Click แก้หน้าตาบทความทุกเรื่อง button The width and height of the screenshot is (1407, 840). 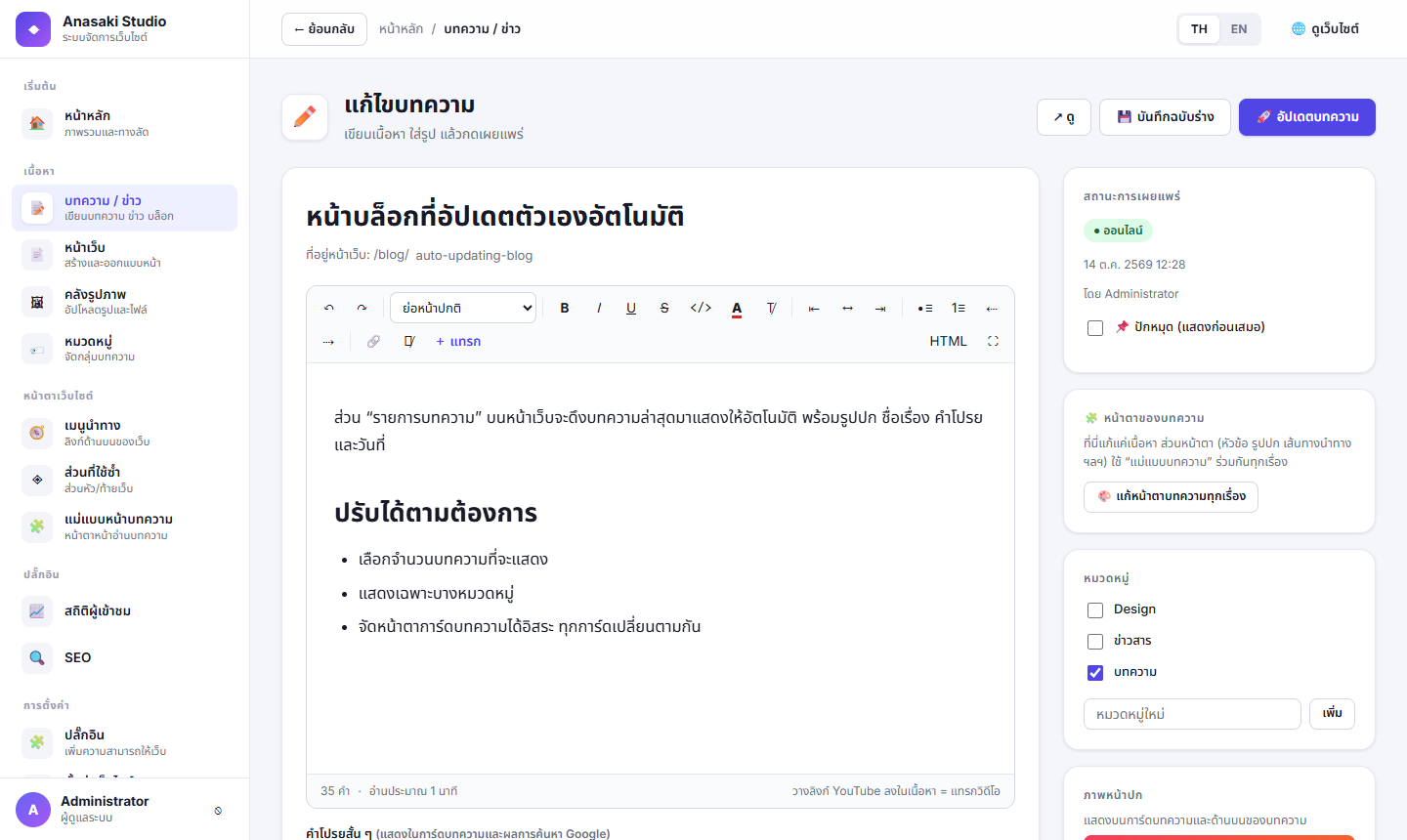tap(1171, 496)
